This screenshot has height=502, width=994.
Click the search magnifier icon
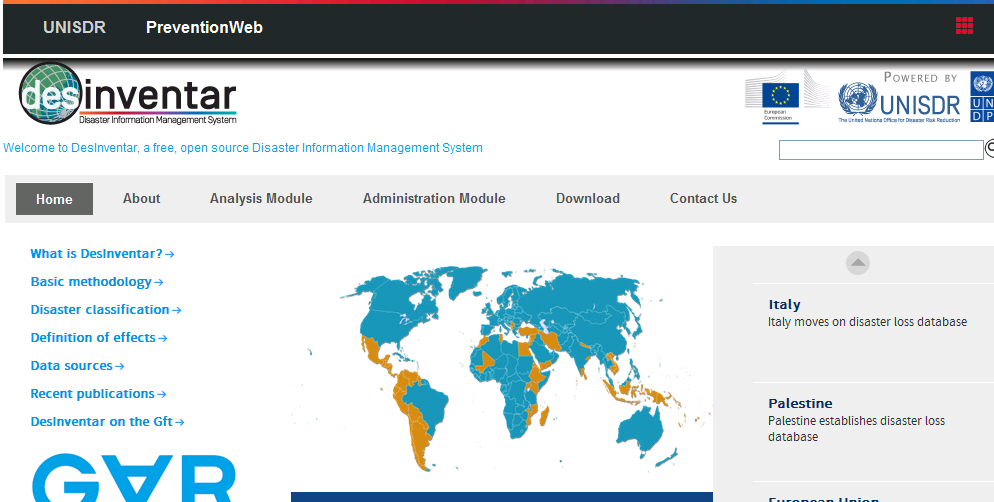coord(990,149)
